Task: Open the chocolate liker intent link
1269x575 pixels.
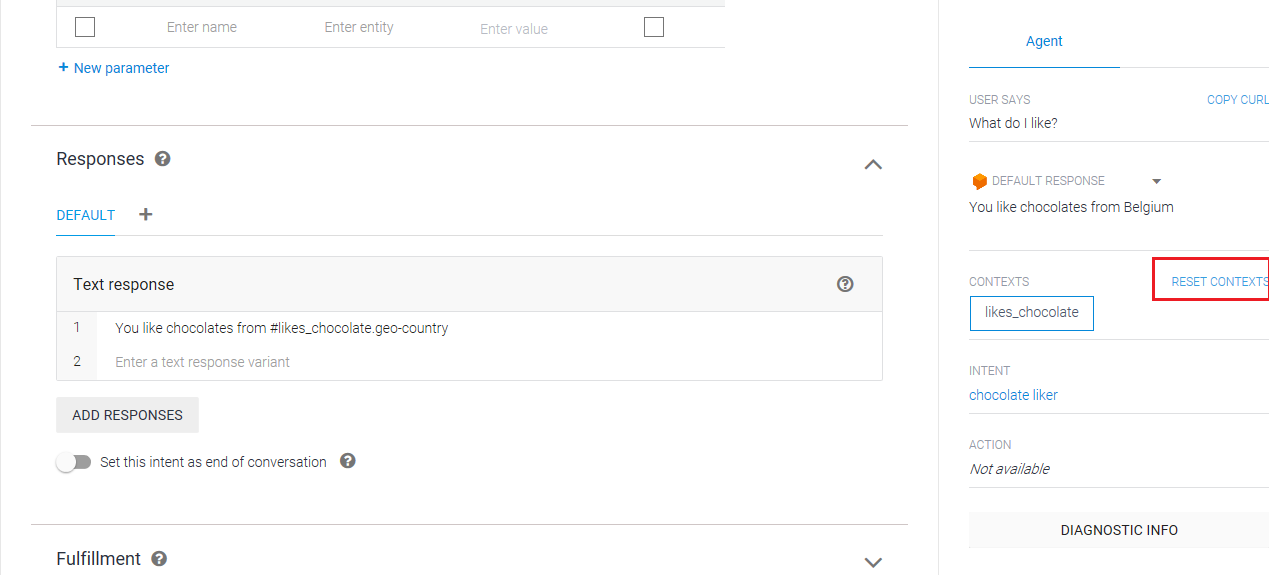Action: pos(1013,395)
